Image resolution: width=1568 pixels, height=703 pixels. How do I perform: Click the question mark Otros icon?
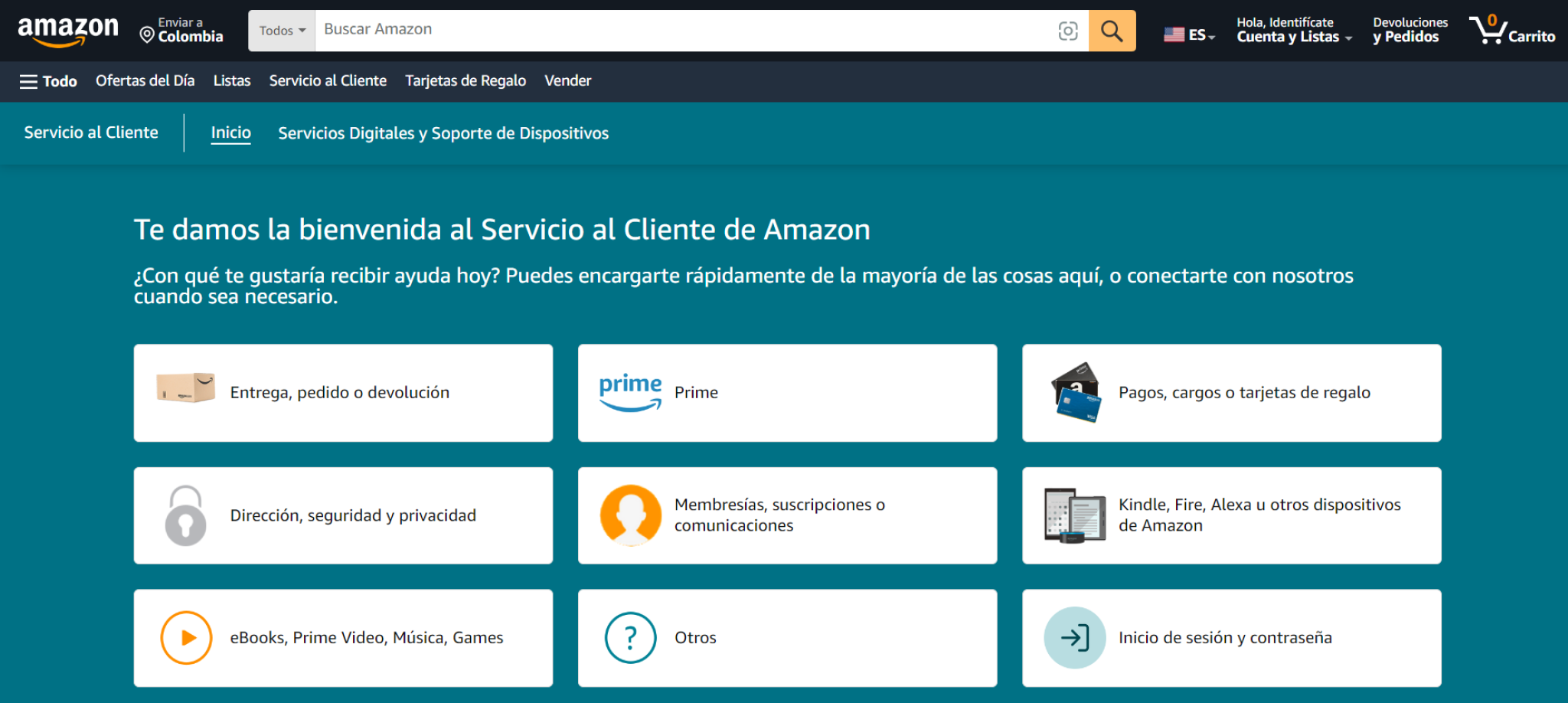pyautogui.click(x=631, y=638)
